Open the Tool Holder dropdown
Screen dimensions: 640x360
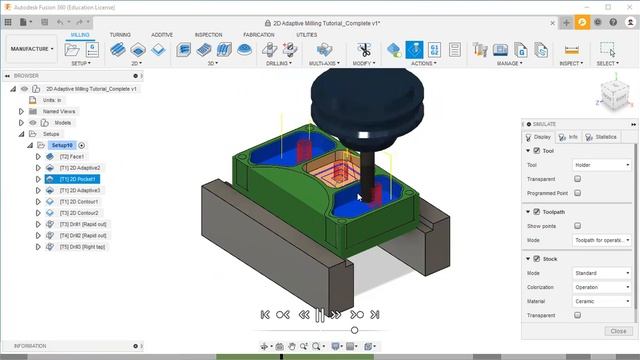(602, 165)
